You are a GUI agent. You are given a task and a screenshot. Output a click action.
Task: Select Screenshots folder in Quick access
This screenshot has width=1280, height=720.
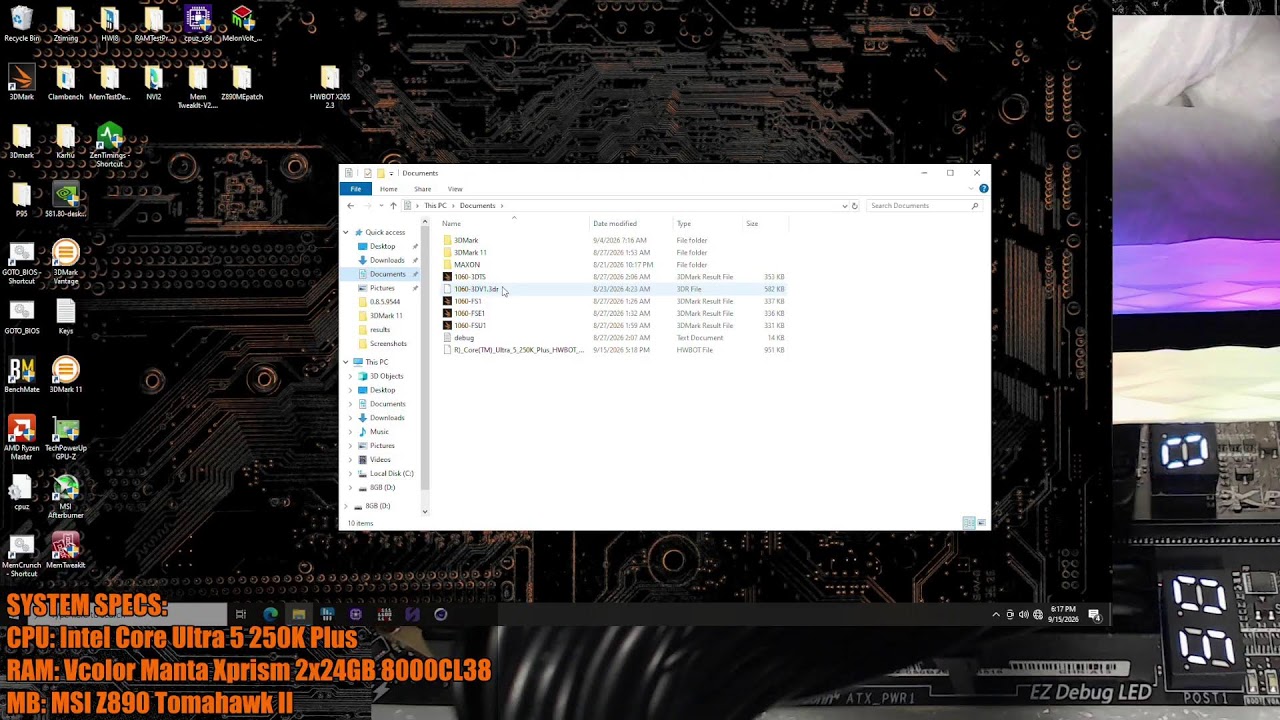point(388,343)
